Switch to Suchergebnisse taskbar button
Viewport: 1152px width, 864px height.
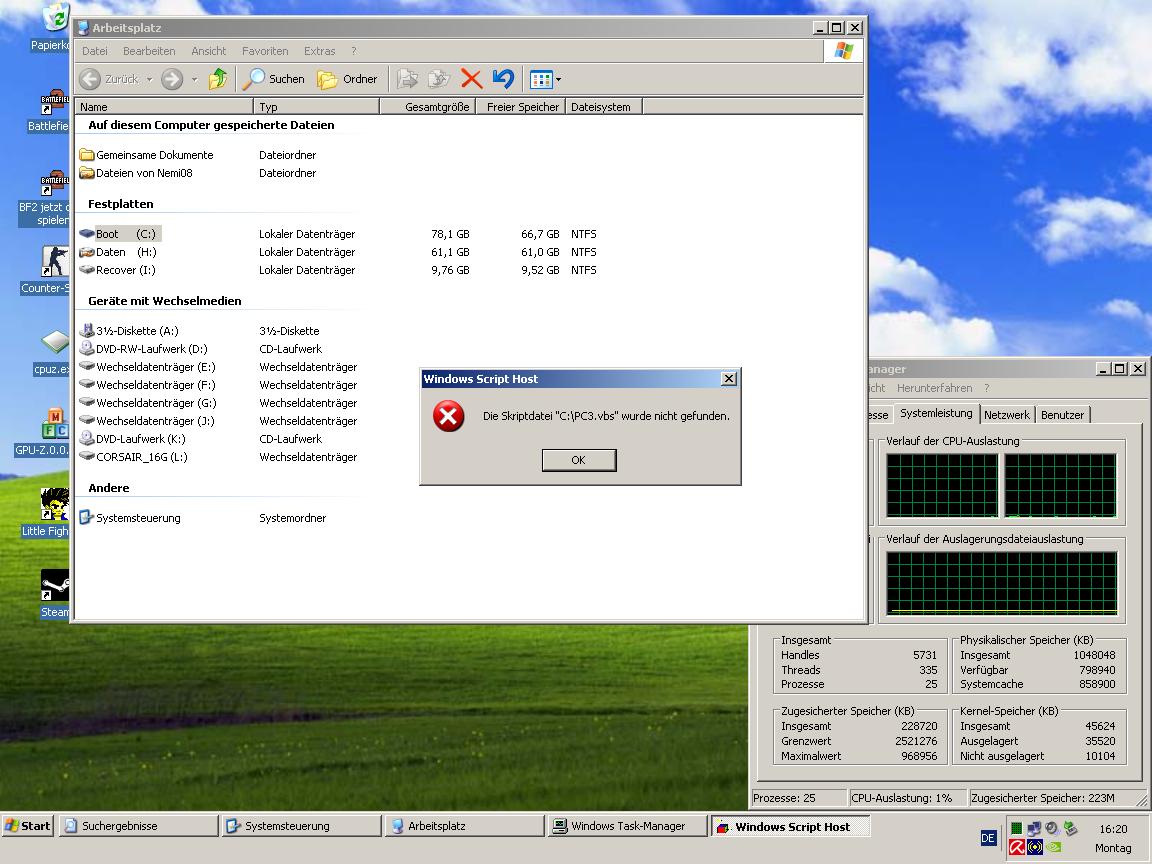(x=139, y=826)
